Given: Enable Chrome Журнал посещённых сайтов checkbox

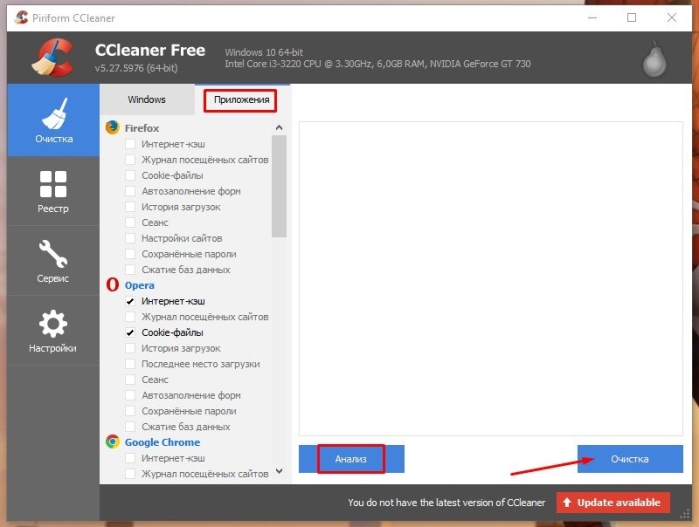Looking at the screenshot, I should (x=130, y=473).
